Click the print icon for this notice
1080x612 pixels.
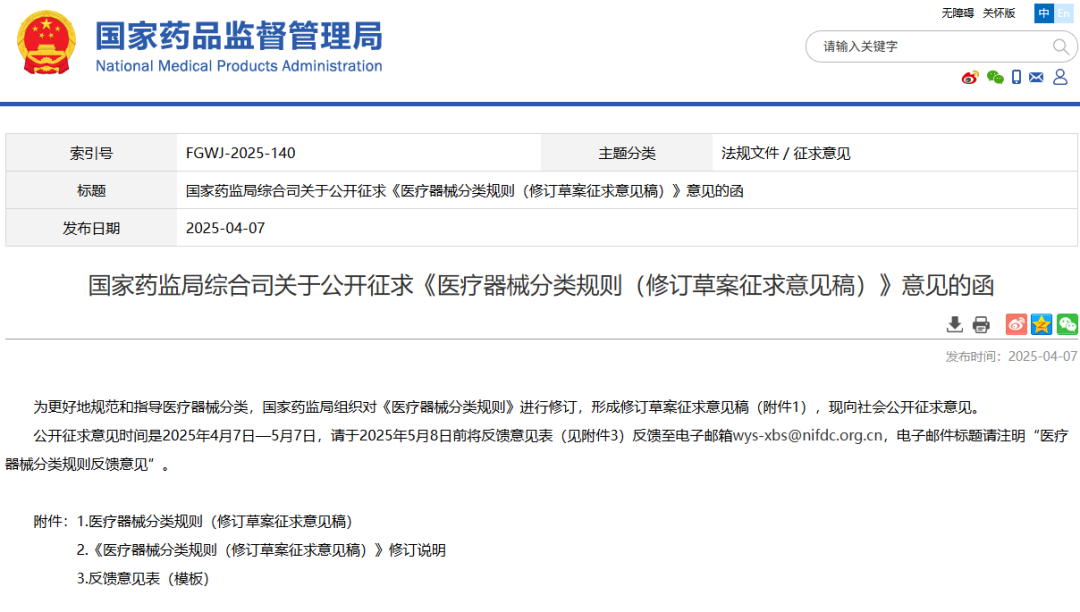pos(980,324)
